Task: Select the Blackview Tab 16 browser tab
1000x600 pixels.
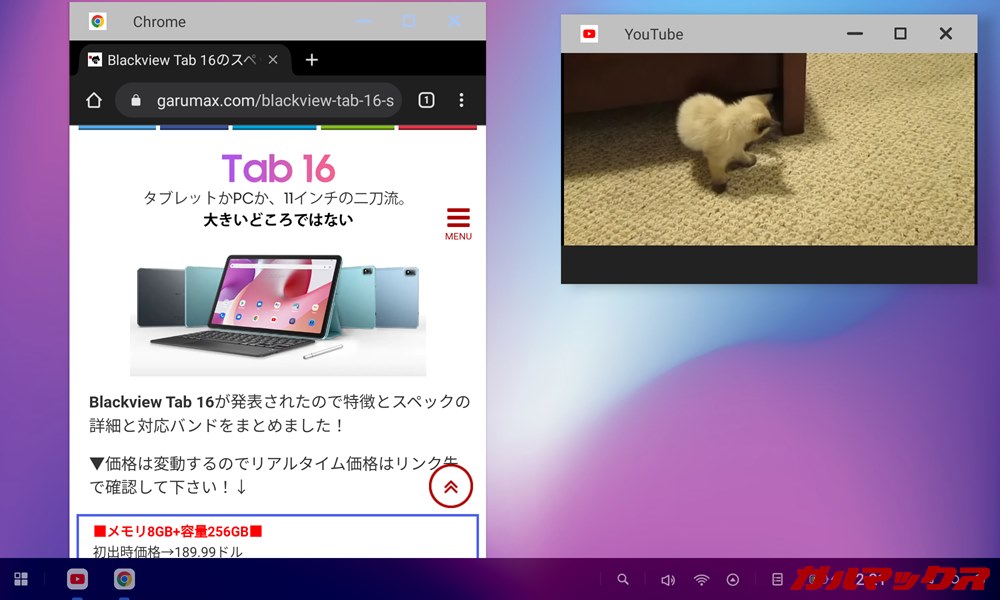Action: (x=170, y=60)
